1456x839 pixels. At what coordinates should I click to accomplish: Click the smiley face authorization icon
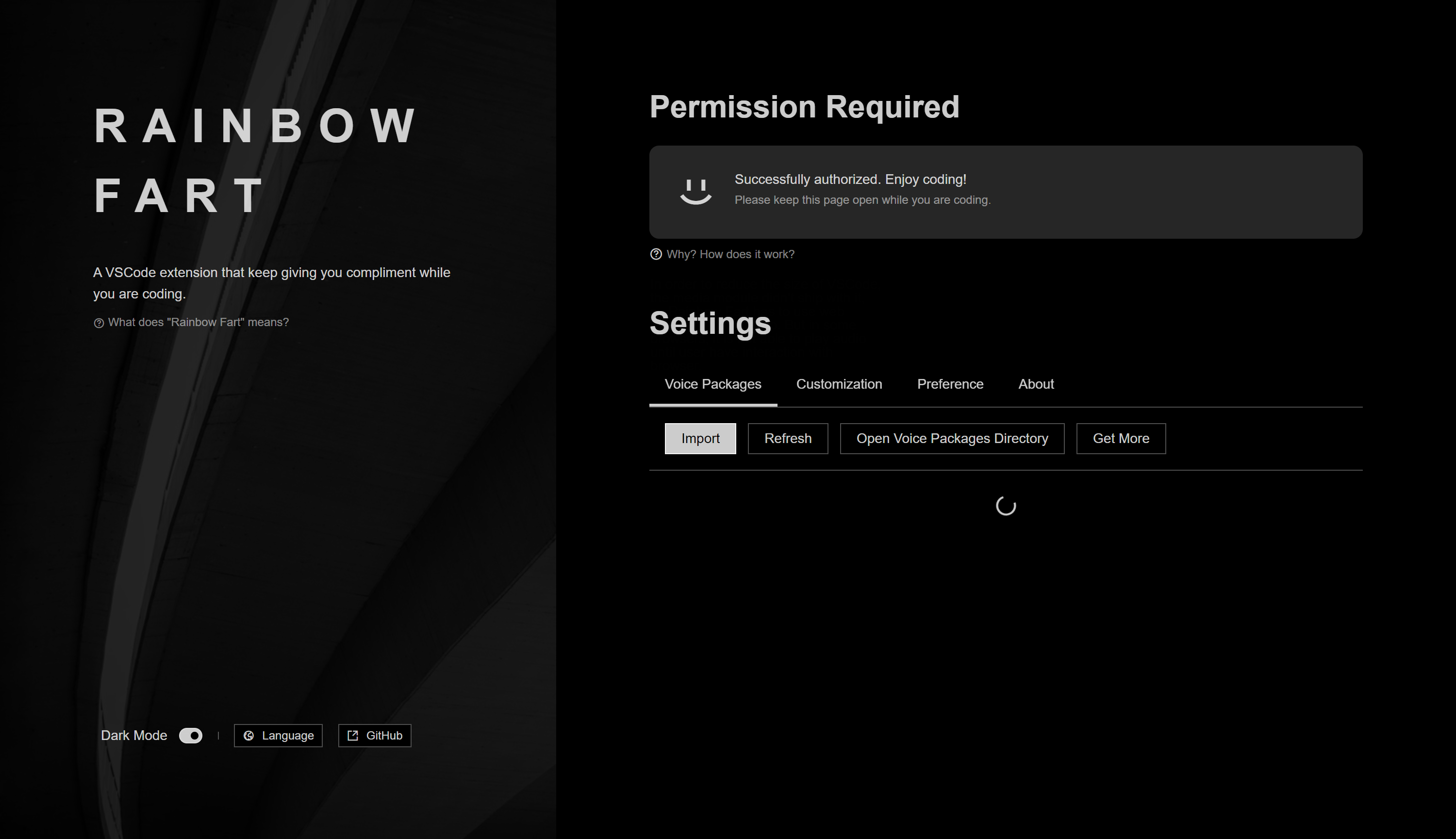(x=695, y=191)
